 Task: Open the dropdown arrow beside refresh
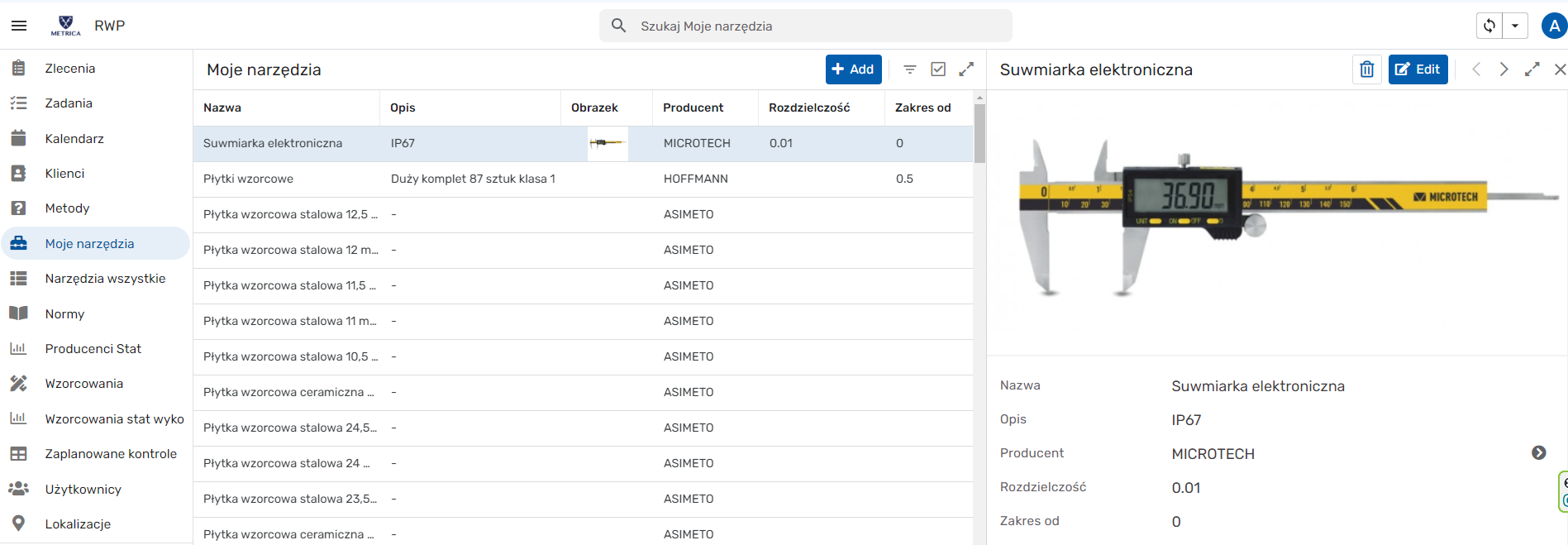point(1515,26)
